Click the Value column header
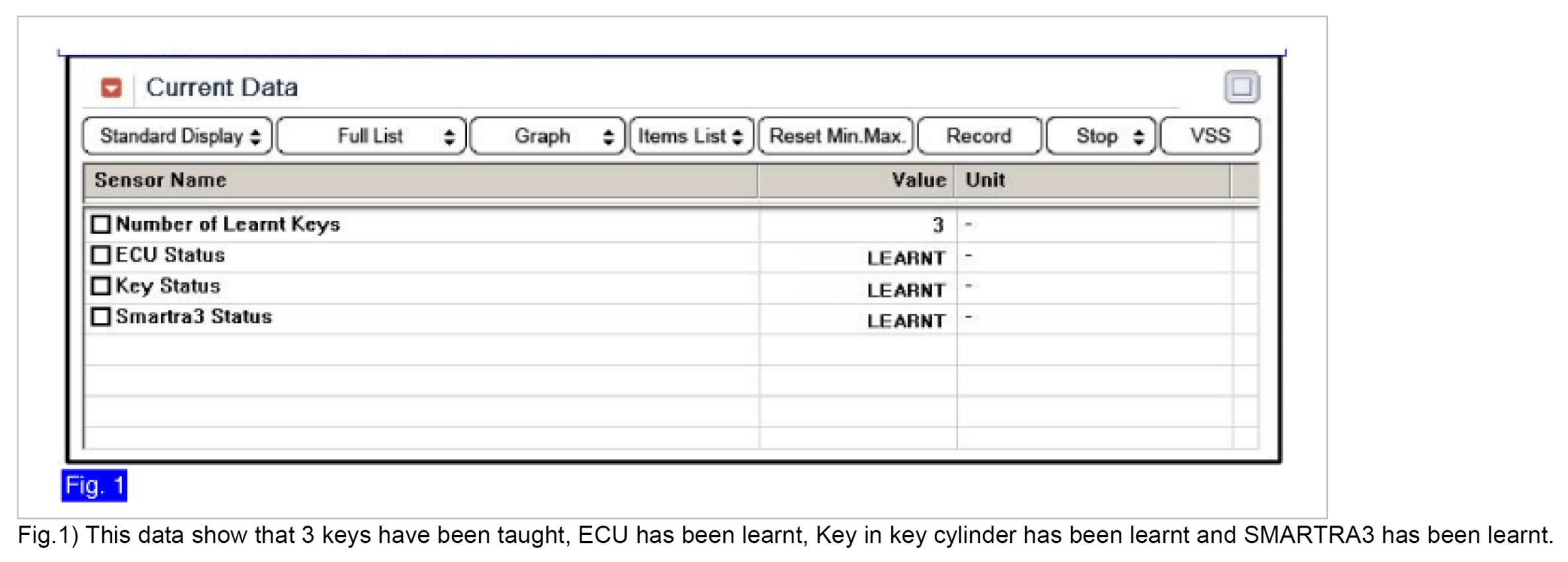This screenshot has height=562, width=1568. tap(918, 180)
